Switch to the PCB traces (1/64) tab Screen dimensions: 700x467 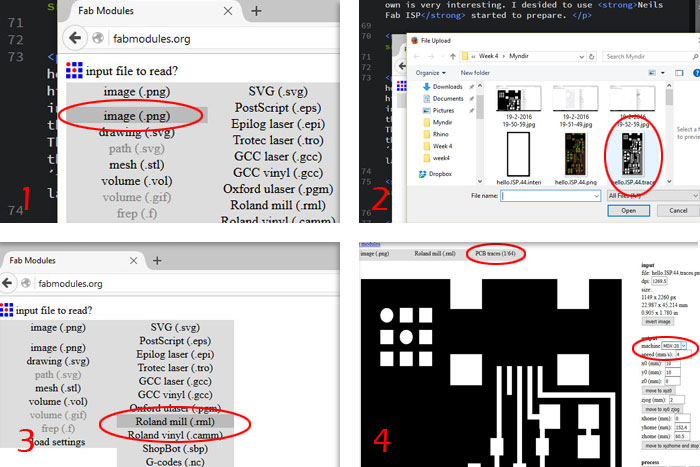[495, 254]
